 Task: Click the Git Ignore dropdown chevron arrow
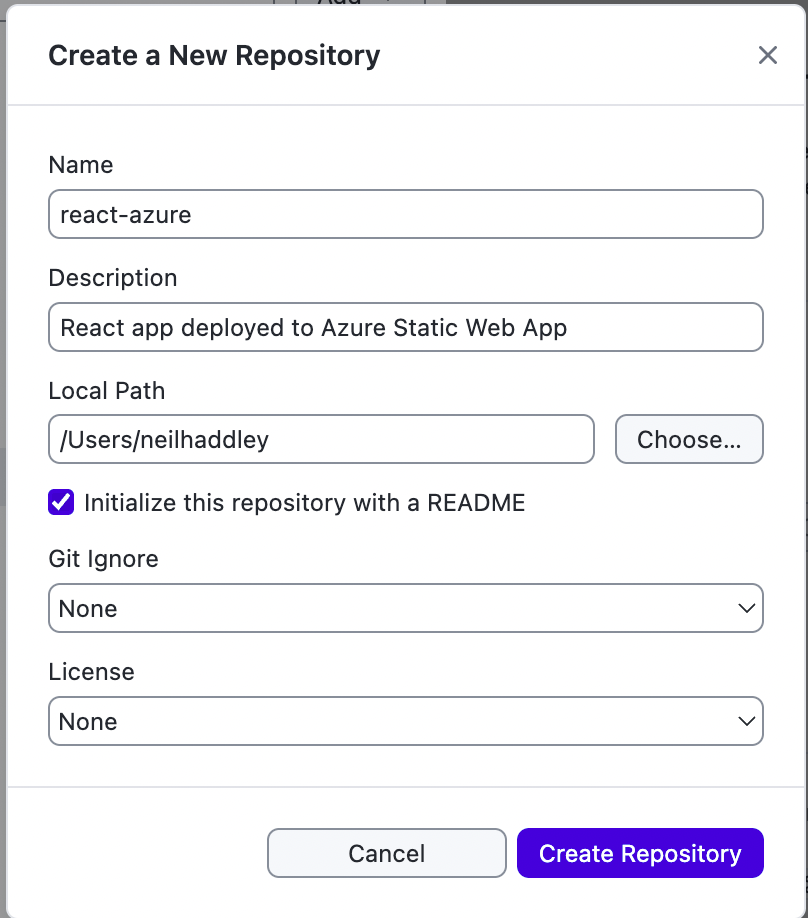[745, 609]
